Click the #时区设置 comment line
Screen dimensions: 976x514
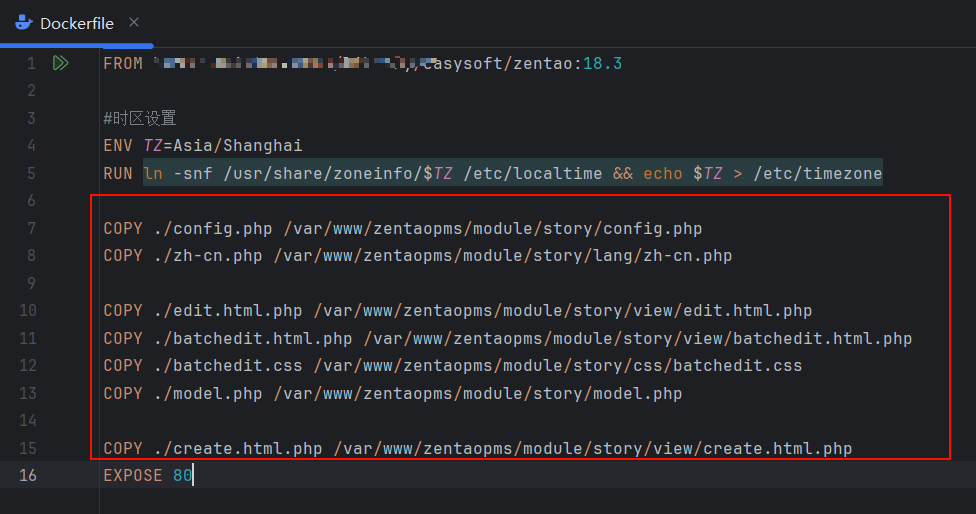click(140, 118)
